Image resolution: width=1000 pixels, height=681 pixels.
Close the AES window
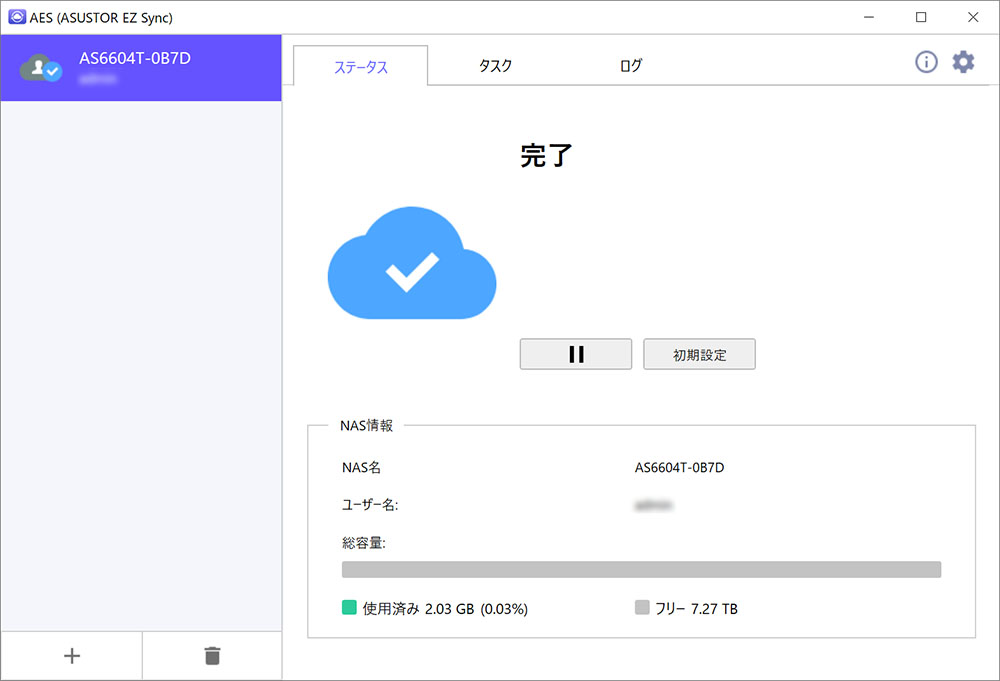pos(973,17)
